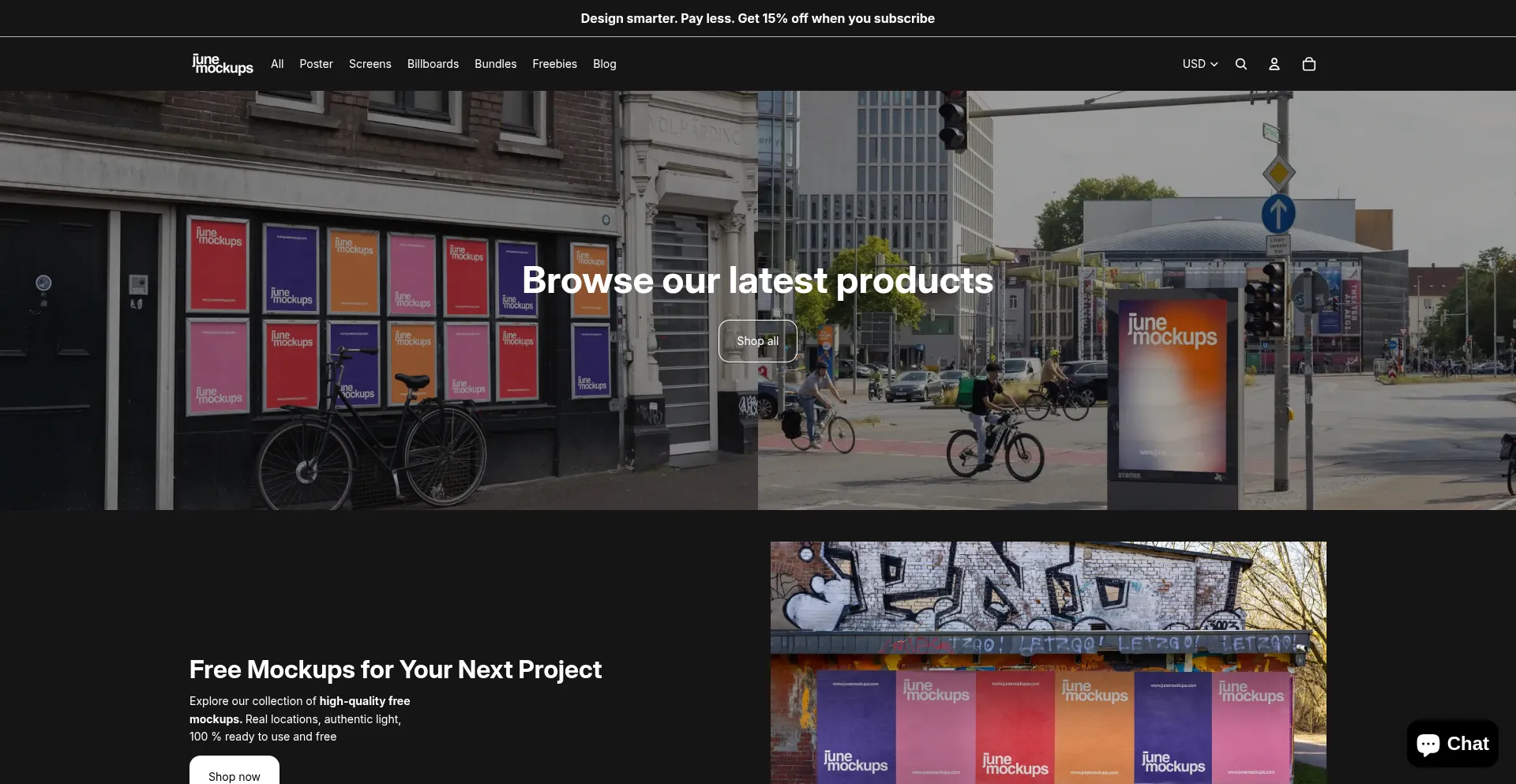Open the Poster category
The height and width of the screenshot is (784, 1516).
[316, 64]
